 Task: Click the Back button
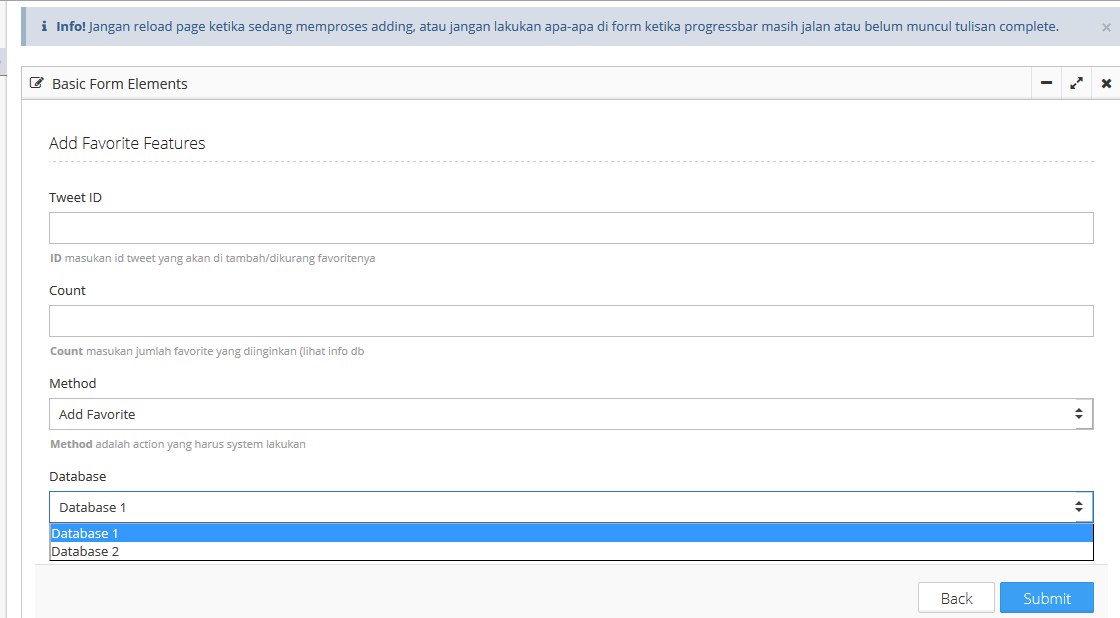(x=956, y=597)
